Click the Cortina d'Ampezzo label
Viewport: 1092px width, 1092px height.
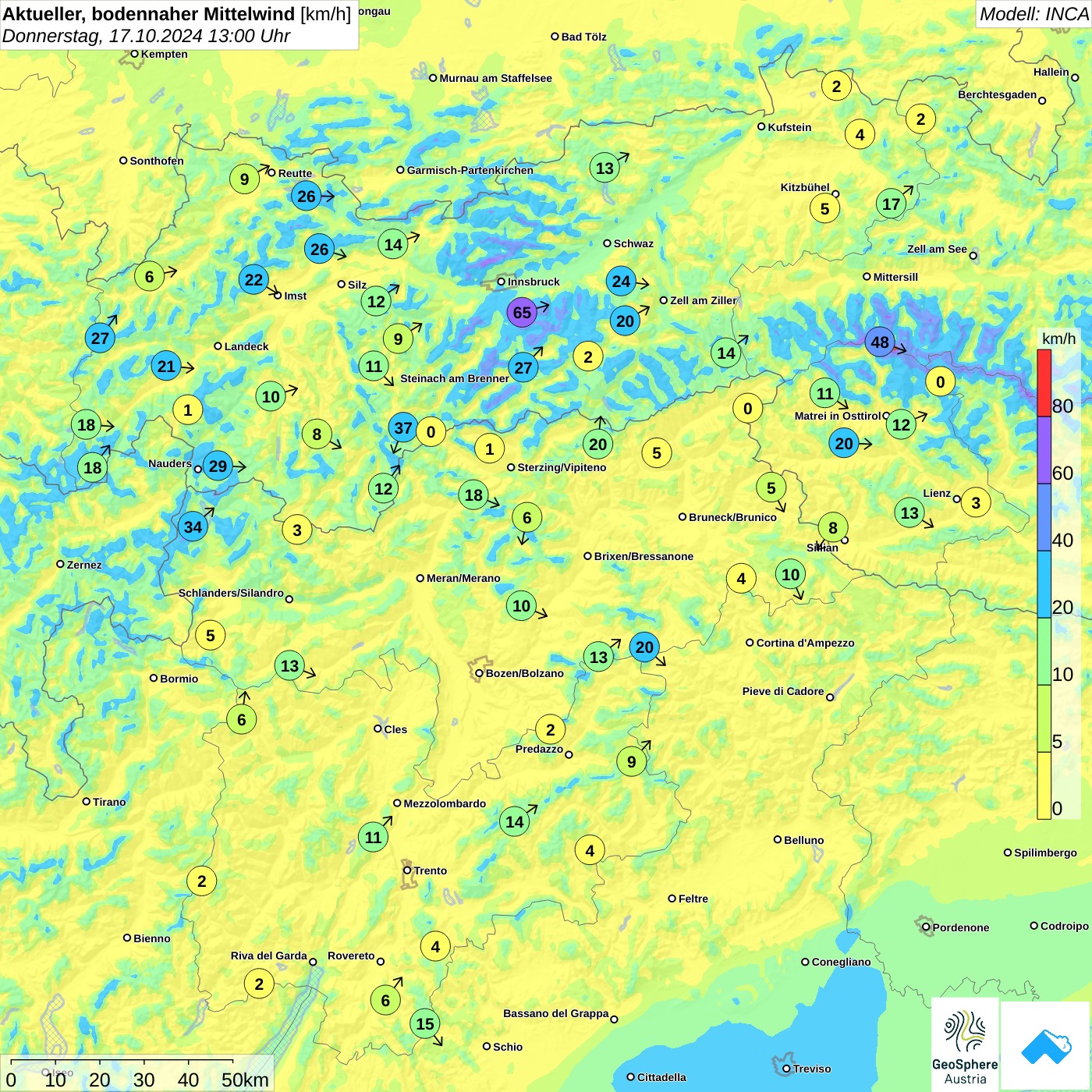pos(805,643)
